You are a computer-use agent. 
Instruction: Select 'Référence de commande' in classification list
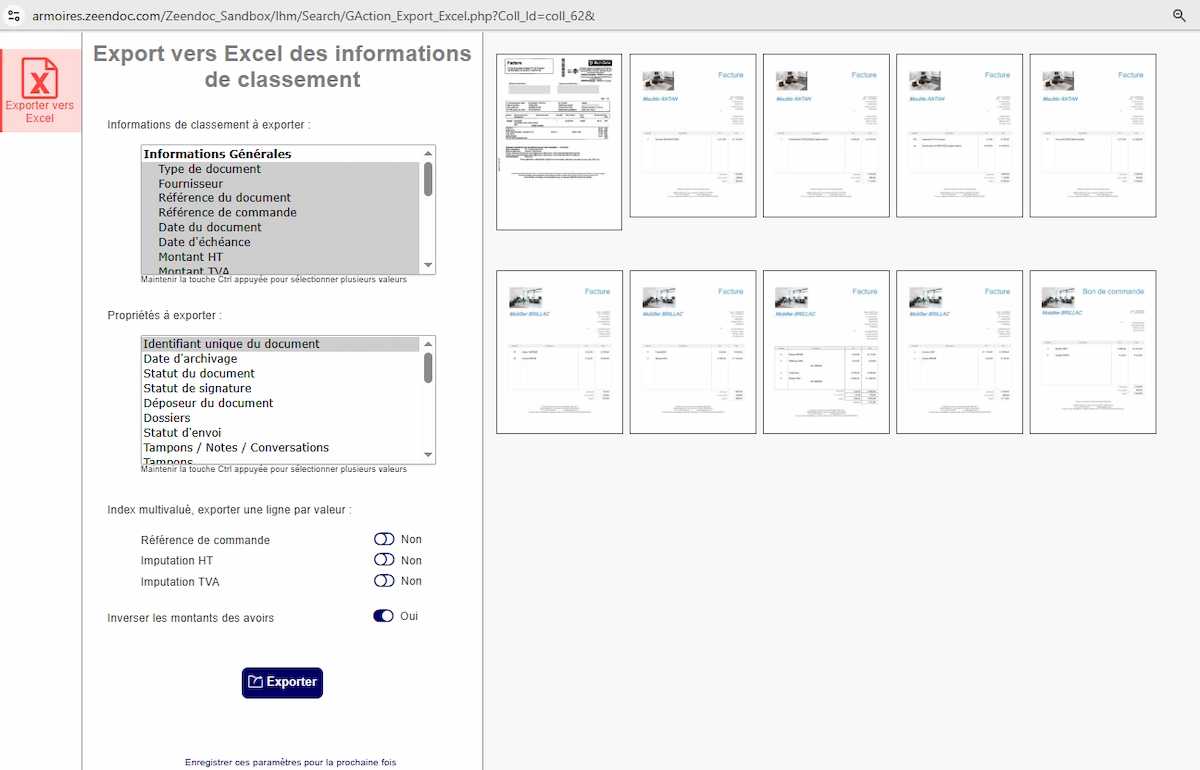click(x=282, y=213)
